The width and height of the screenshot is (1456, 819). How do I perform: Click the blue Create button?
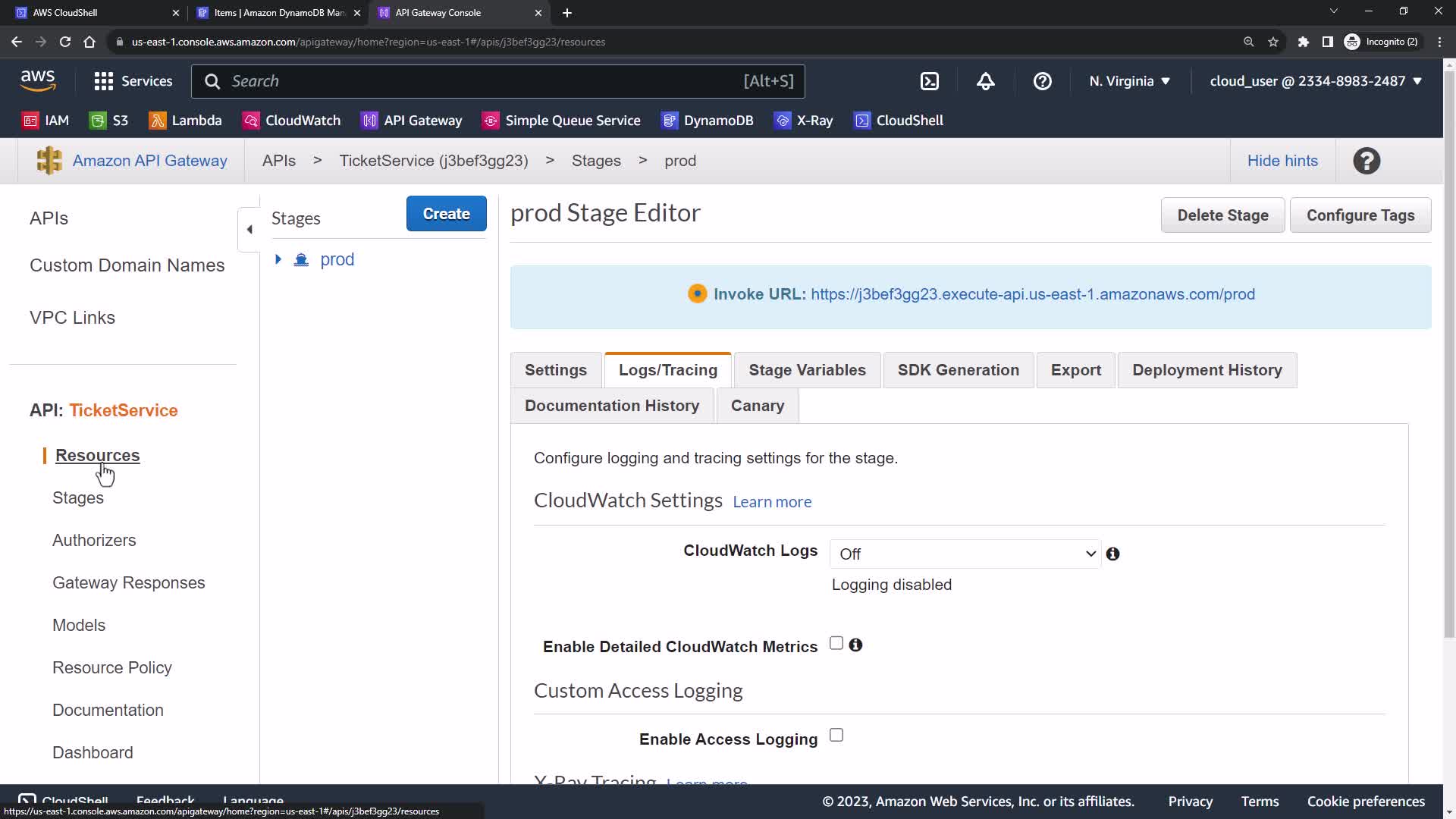coord(446,214)
